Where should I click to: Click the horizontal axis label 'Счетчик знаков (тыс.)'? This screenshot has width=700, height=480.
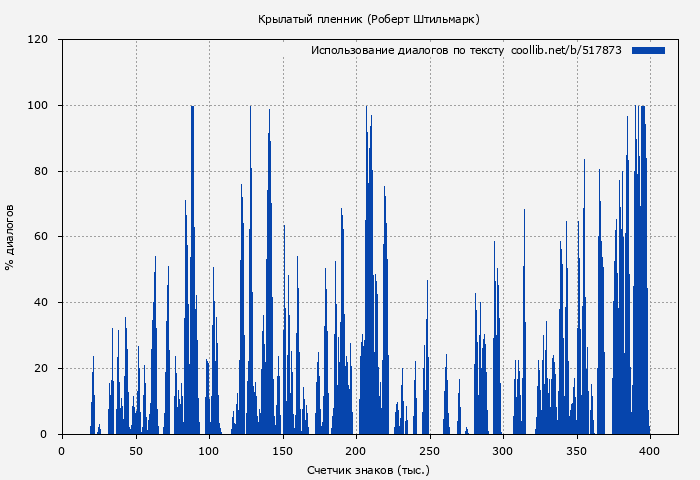(368, 469)
